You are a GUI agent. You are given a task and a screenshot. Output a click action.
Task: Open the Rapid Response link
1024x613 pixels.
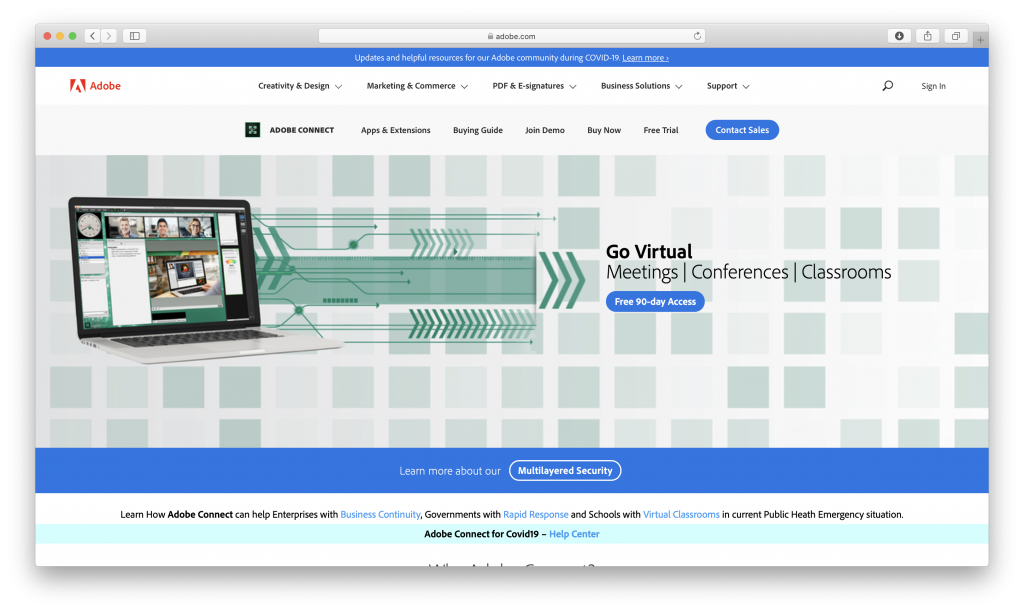tap(536, 514)
